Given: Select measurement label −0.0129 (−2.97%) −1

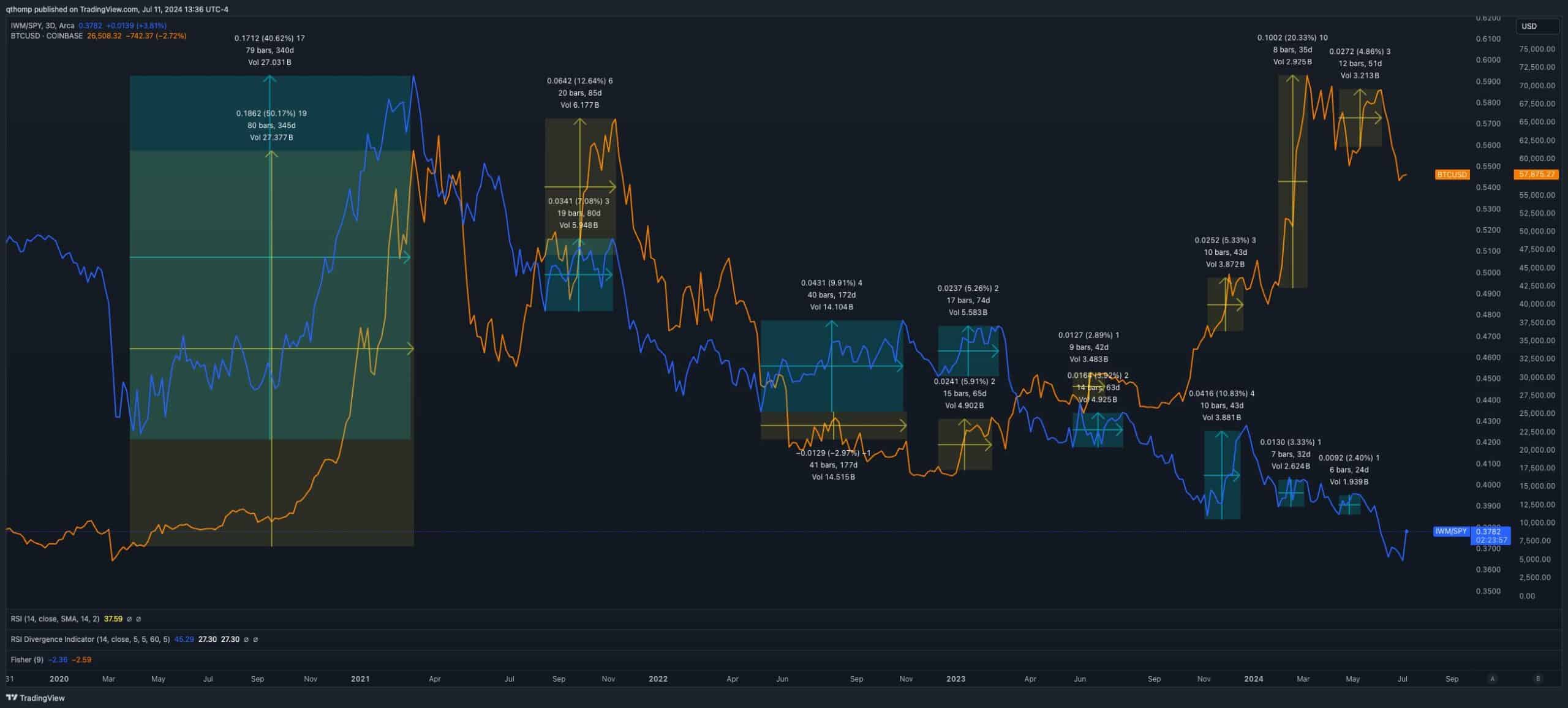Looking at the screenshot, I should click(x=833, y=453).
